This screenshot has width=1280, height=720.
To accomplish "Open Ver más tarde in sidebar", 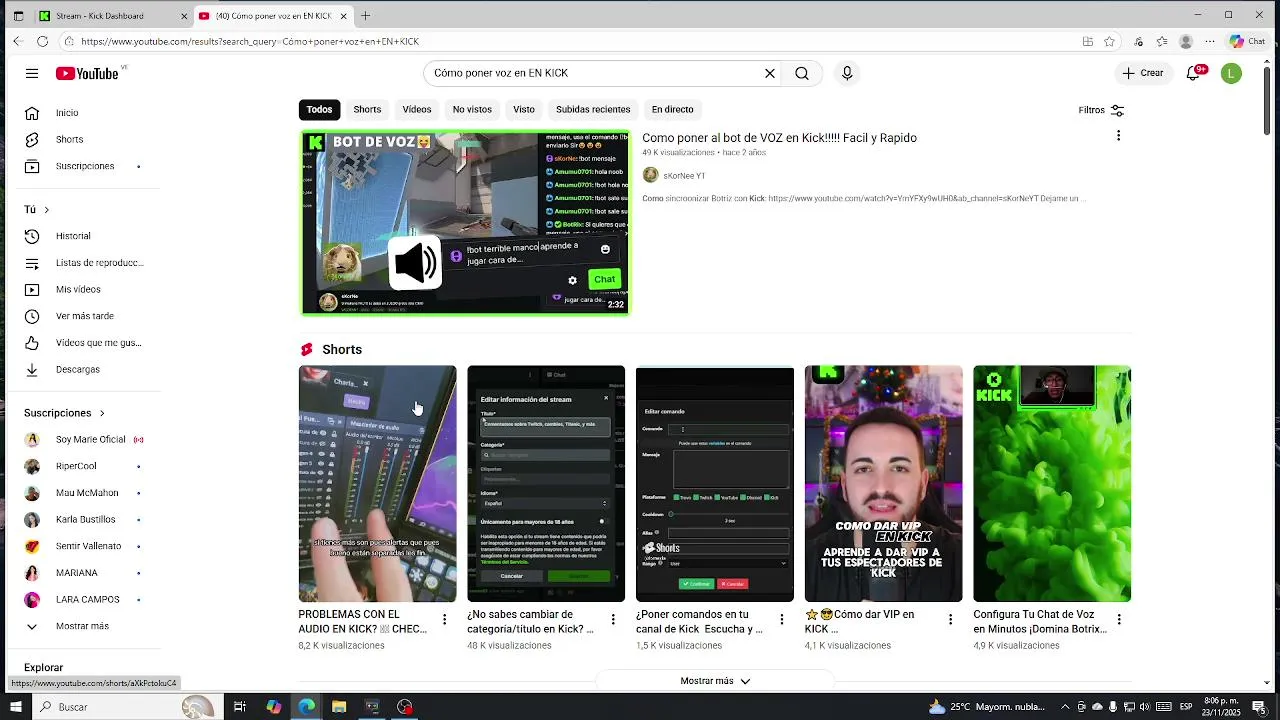I will [84, 316].
